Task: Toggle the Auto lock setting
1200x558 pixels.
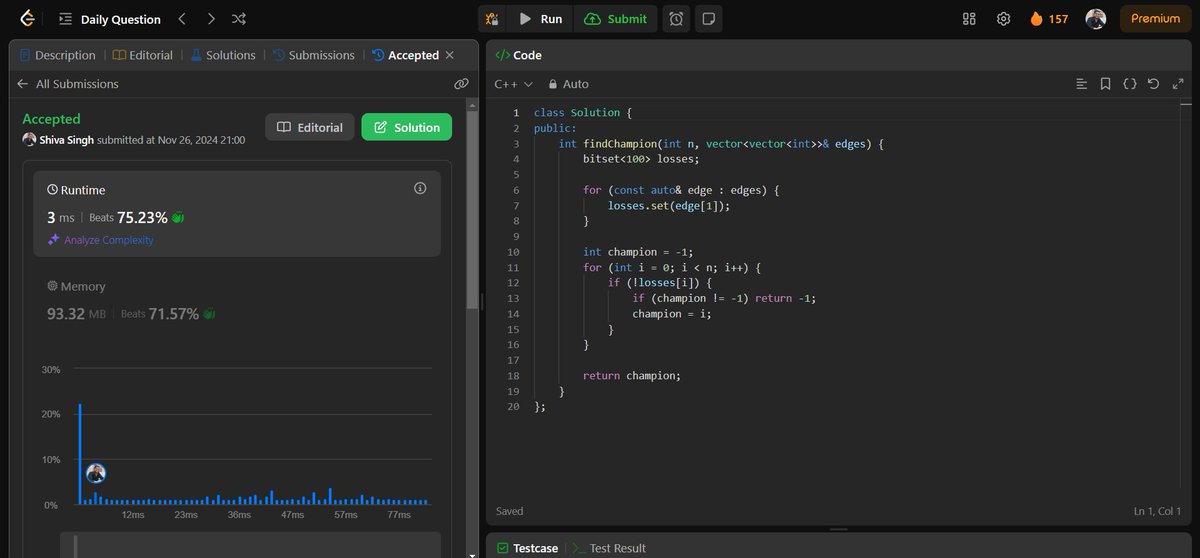Action: tap(567, 84)
